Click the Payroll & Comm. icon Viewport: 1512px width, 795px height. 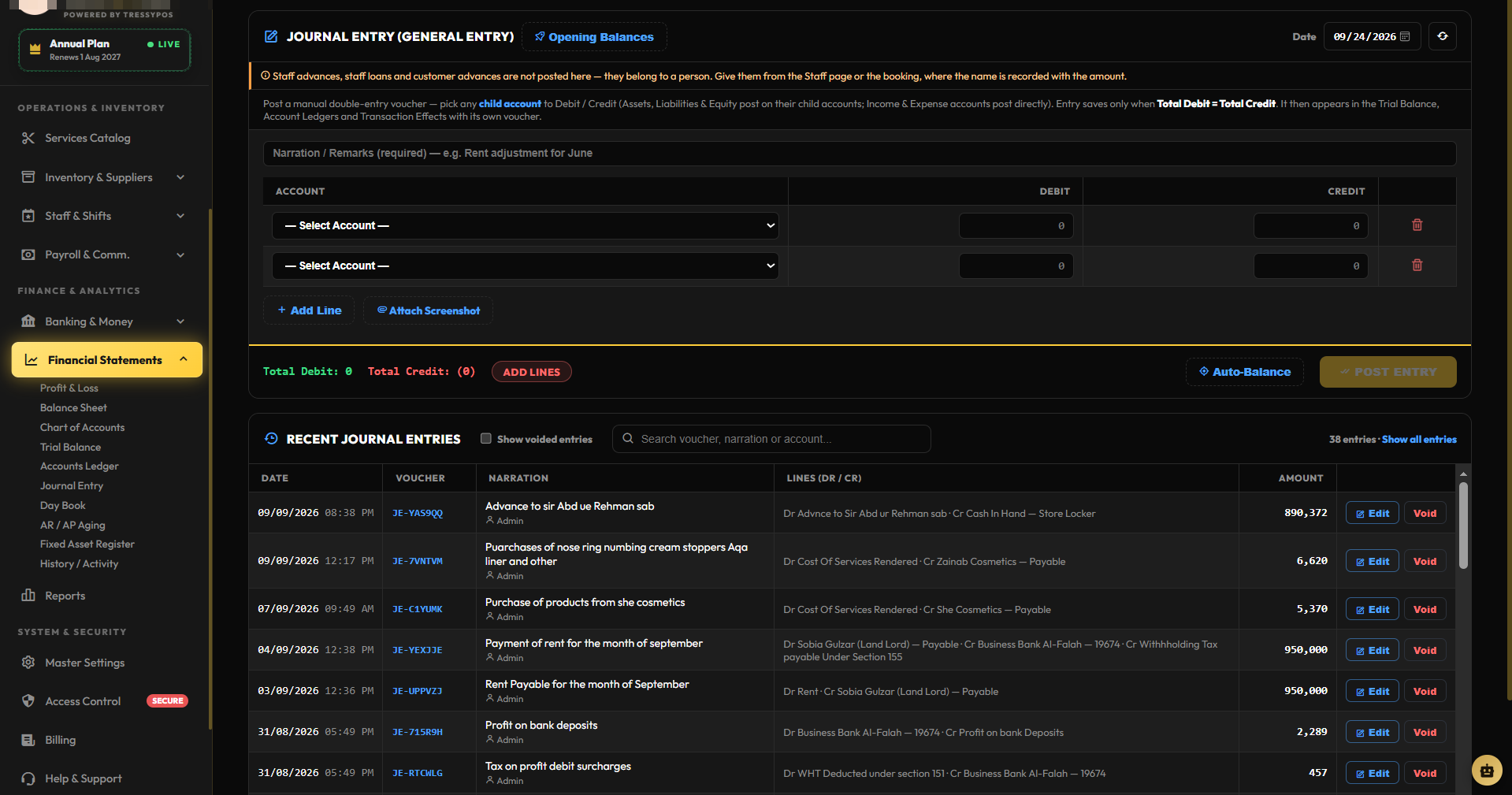[28, 254]
